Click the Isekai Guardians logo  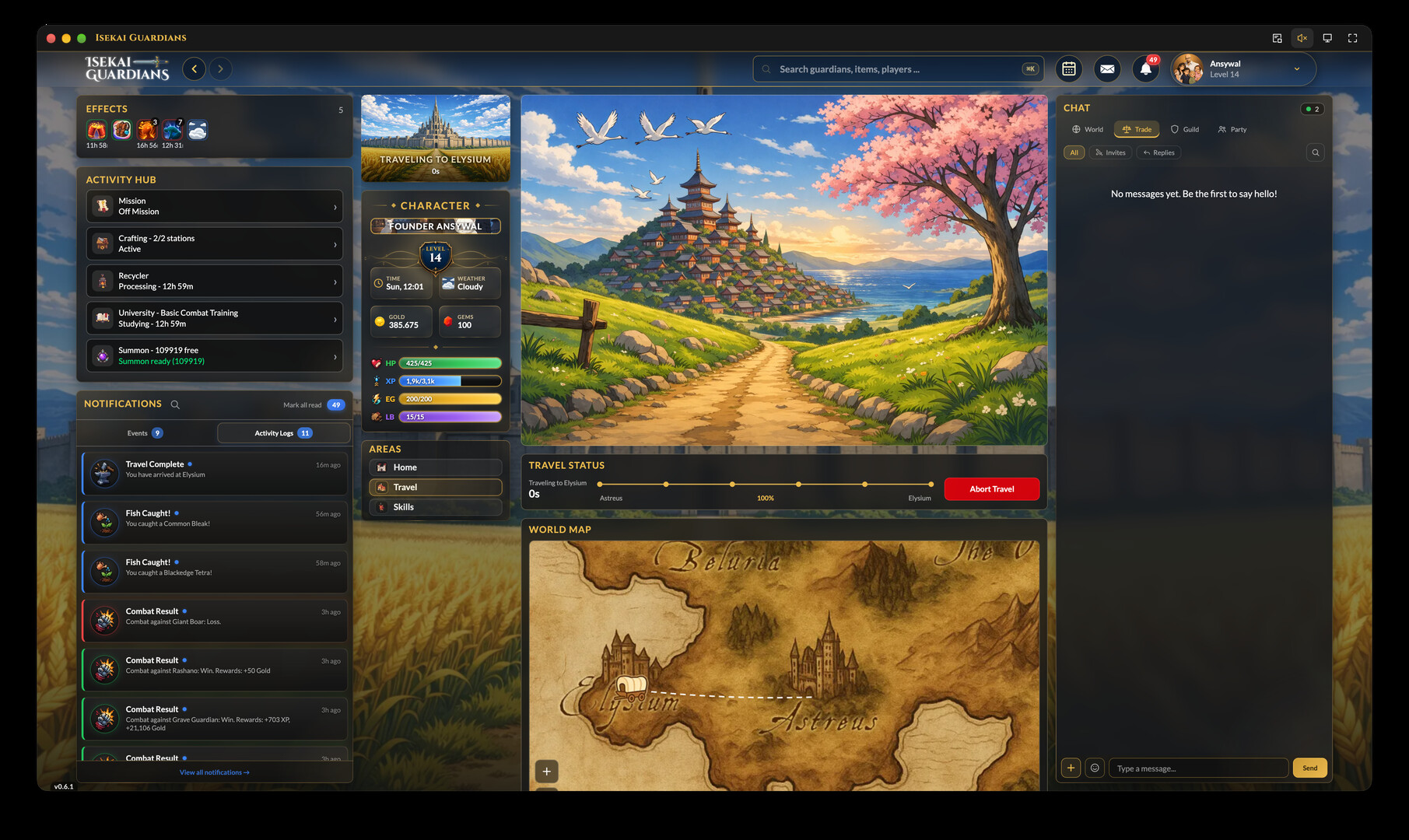pyautogui.click(x=127, y=68)
